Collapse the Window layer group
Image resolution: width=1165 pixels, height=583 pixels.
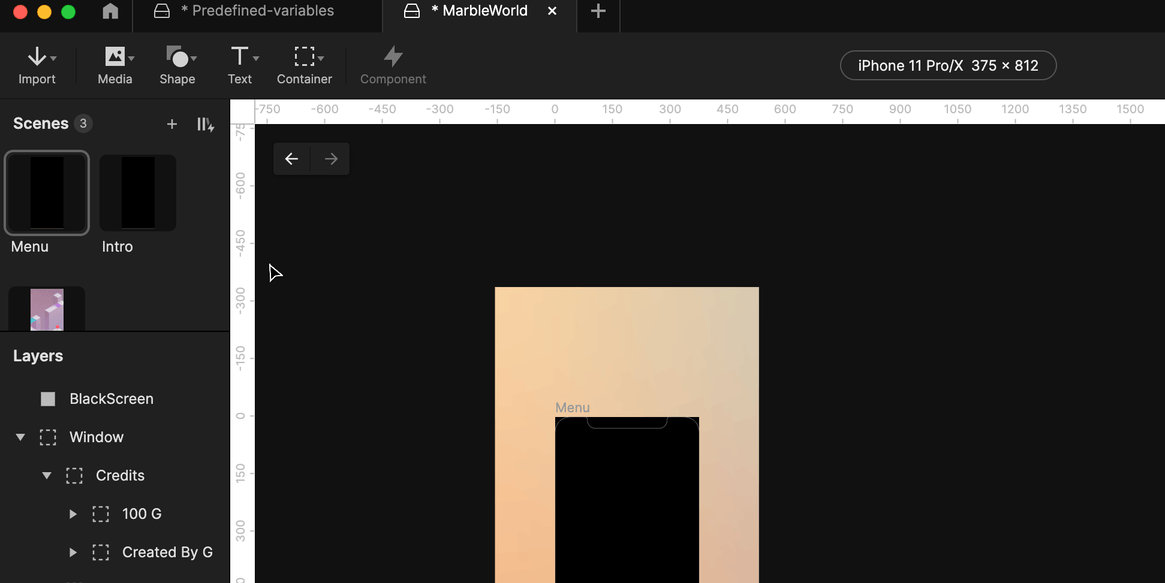tap(20, 437)
